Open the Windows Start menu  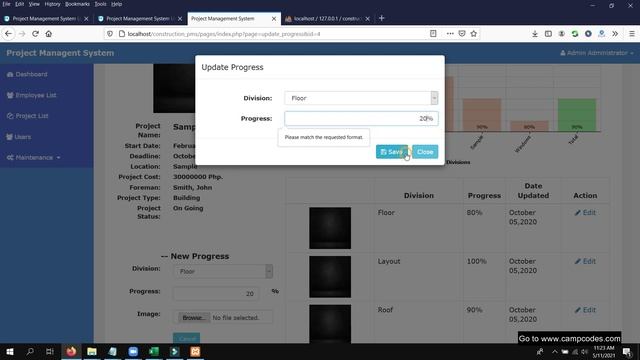[10, 351]
